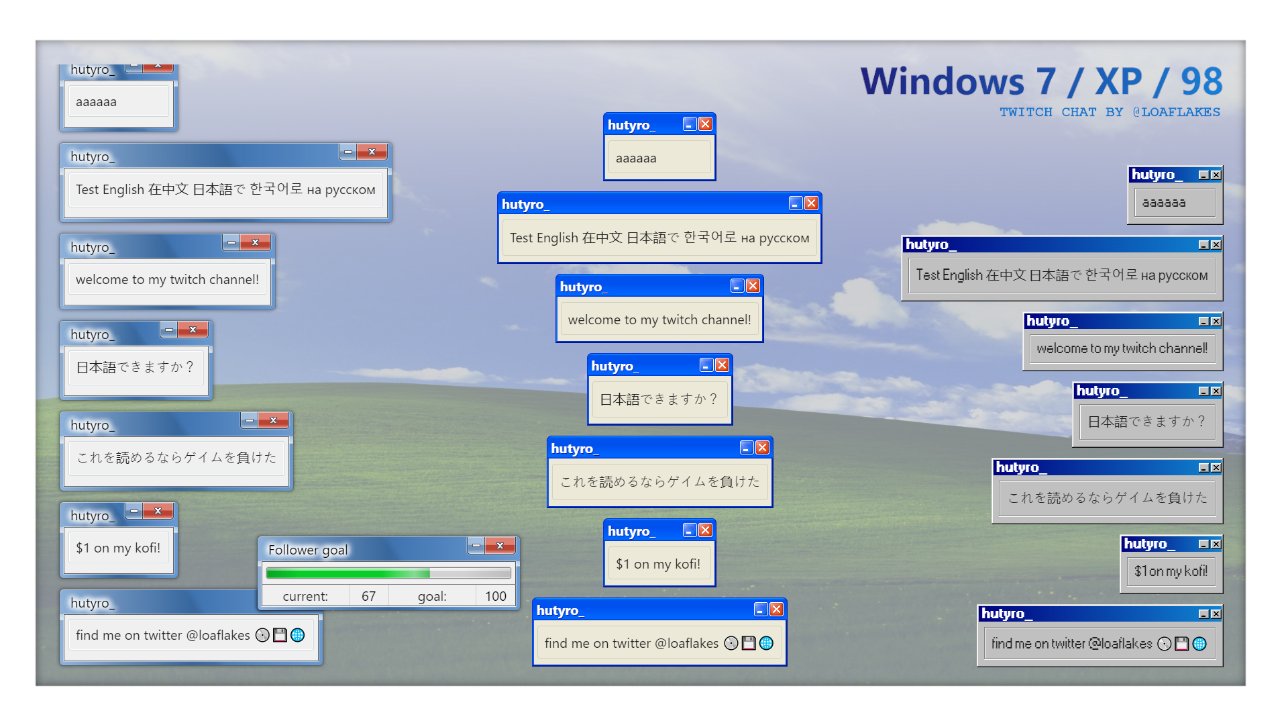
Task: Minimize the Windows 7 '$1 on my kofi!' window
Action: pyautogui.click(x=134, y=511)
